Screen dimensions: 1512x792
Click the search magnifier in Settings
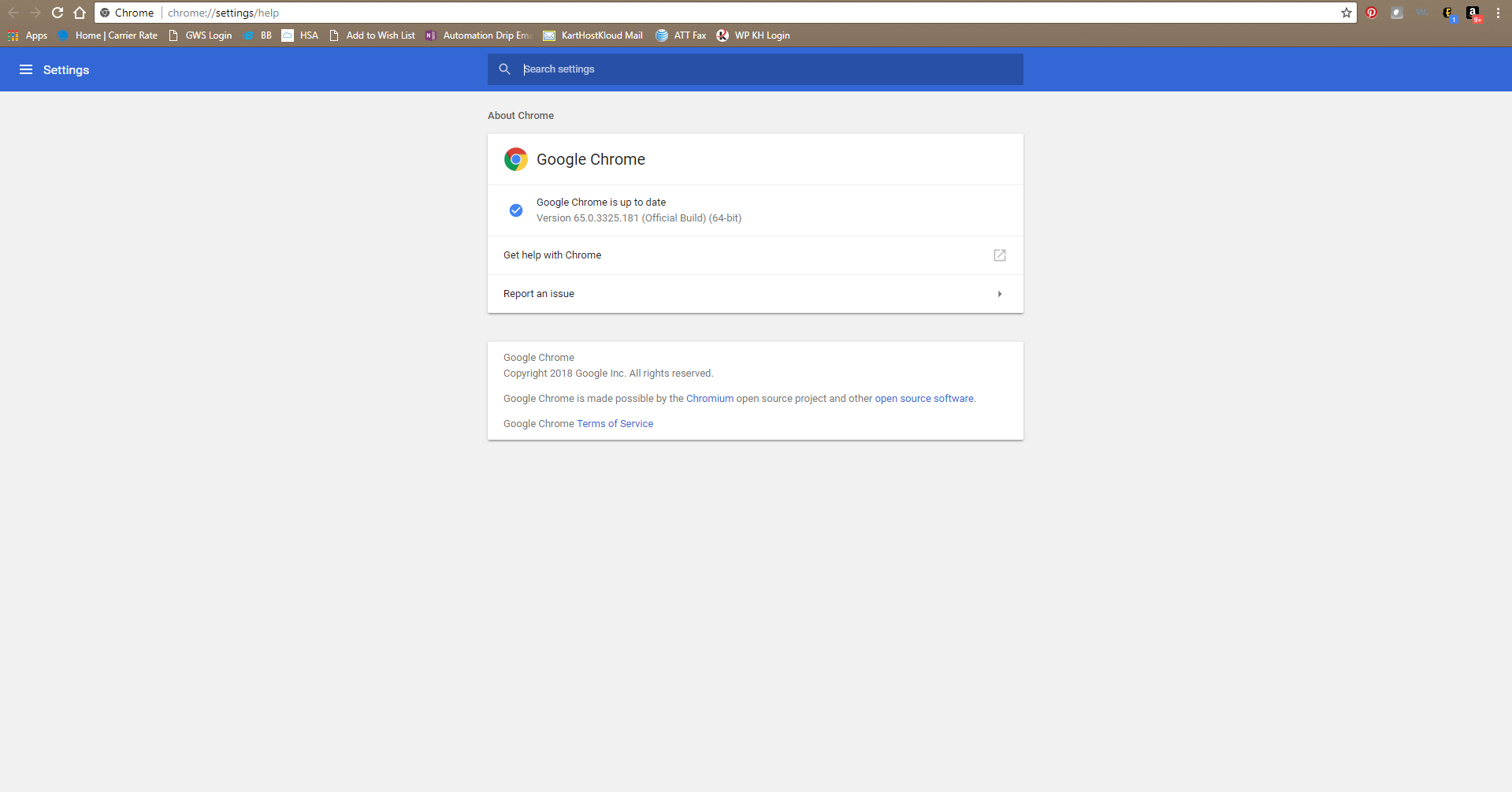click(x=504, y=69)
